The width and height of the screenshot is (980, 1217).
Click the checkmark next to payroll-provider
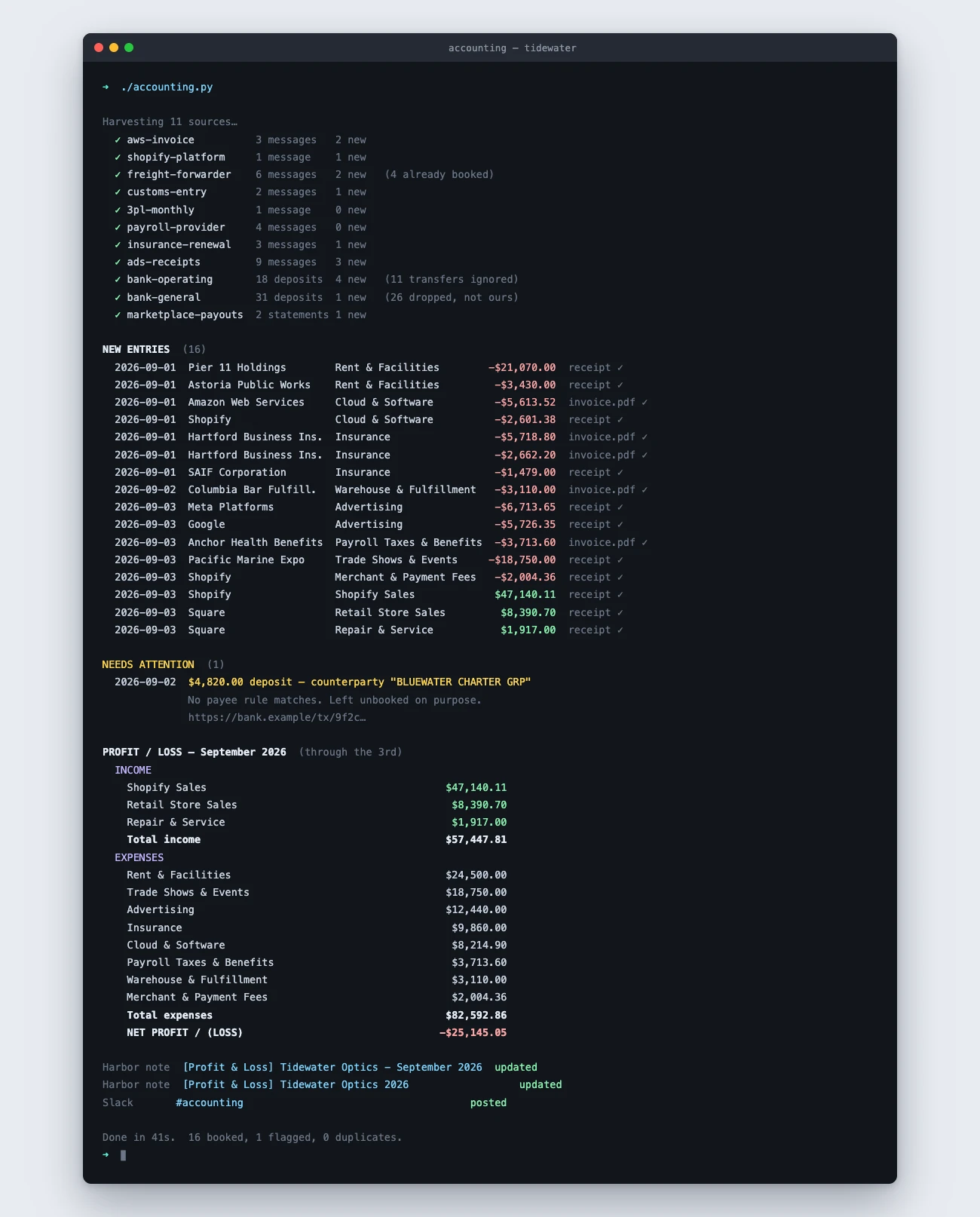[x=118, y=227]
